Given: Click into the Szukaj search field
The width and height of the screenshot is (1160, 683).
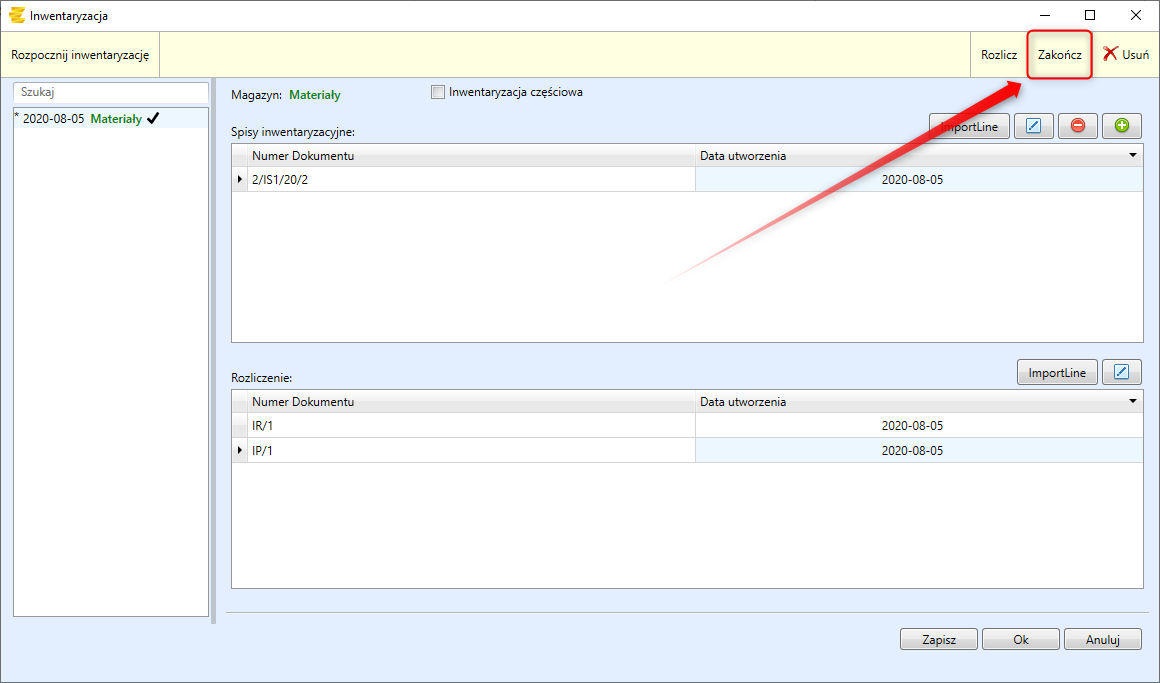Looking at the screenshot, I should 110,92.
